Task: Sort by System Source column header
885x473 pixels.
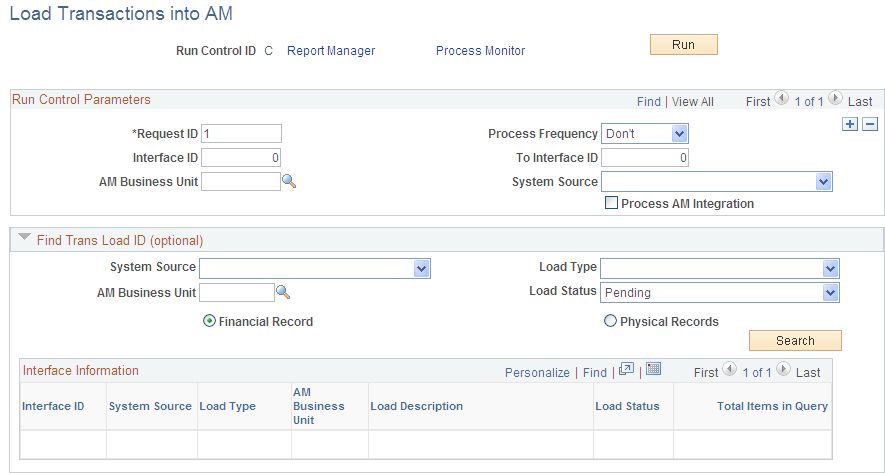Action: (x=150, y=406)
